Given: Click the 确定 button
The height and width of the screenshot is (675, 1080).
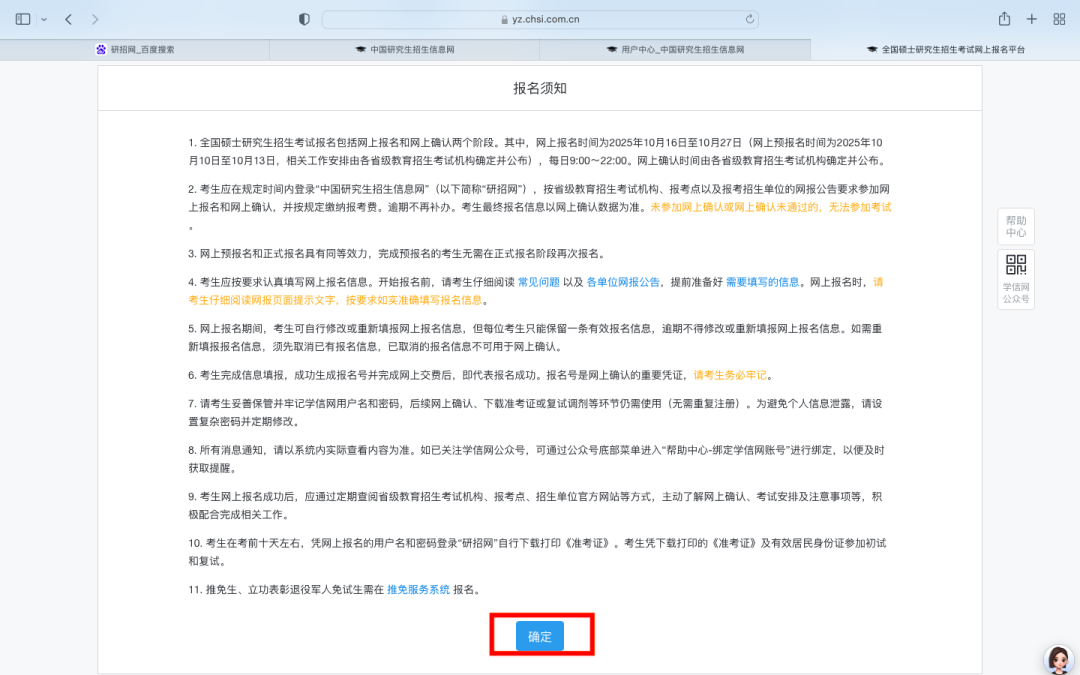Looking at the screenshot, I should (x=540, y=636).
